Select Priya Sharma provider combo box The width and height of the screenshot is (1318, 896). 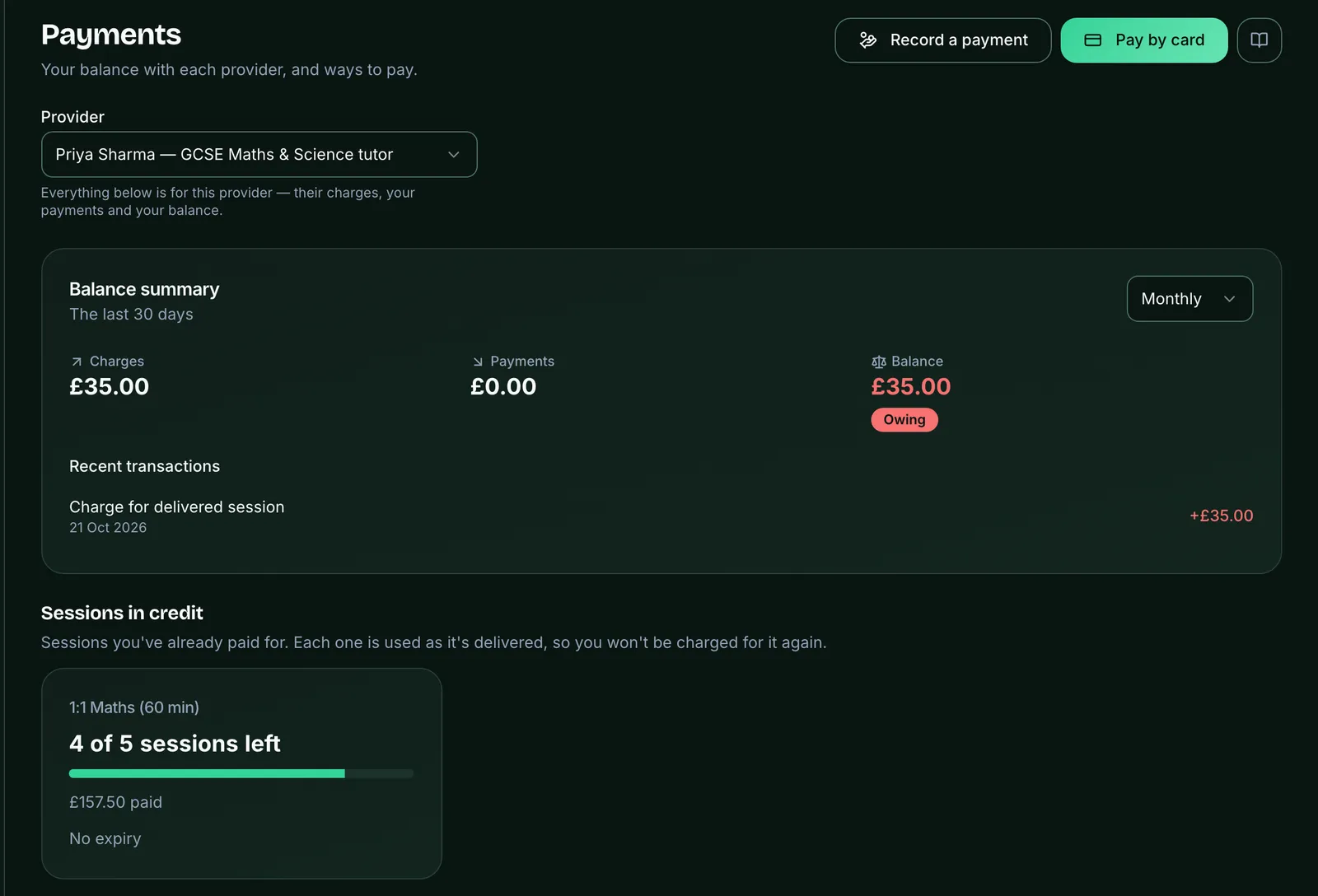[x=259, y=155]
